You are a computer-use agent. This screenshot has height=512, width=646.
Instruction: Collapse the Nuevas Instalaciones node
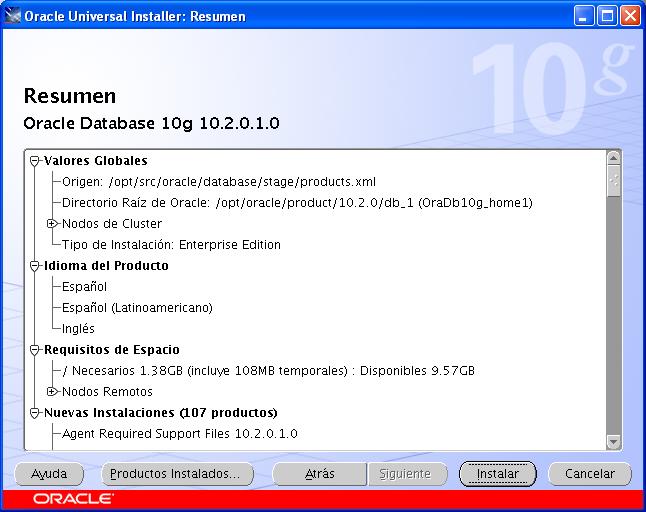pyautogui.click(x=35, y=413)
